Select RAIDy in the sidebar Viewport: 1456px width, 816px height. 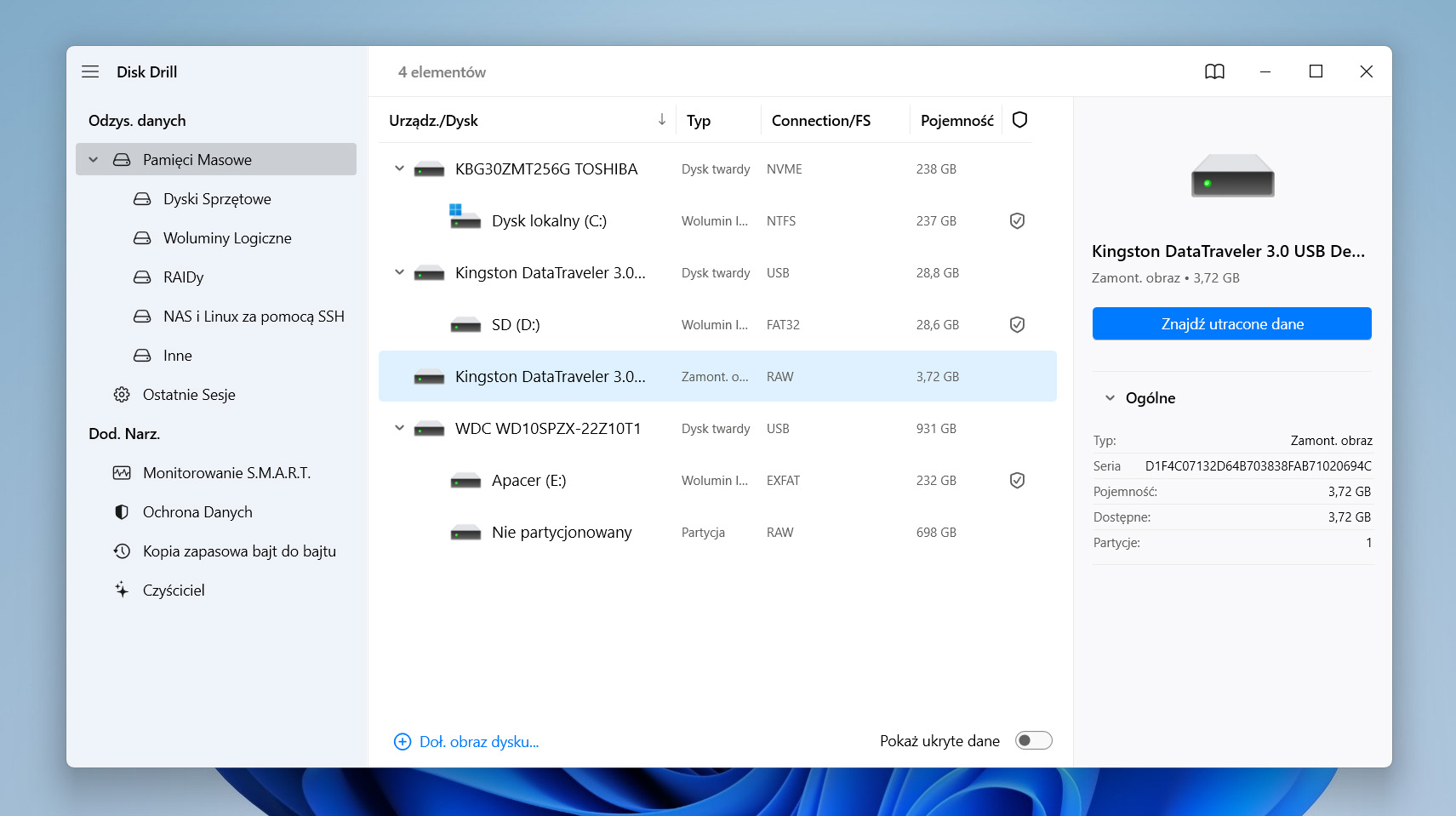tap(183, 277)
